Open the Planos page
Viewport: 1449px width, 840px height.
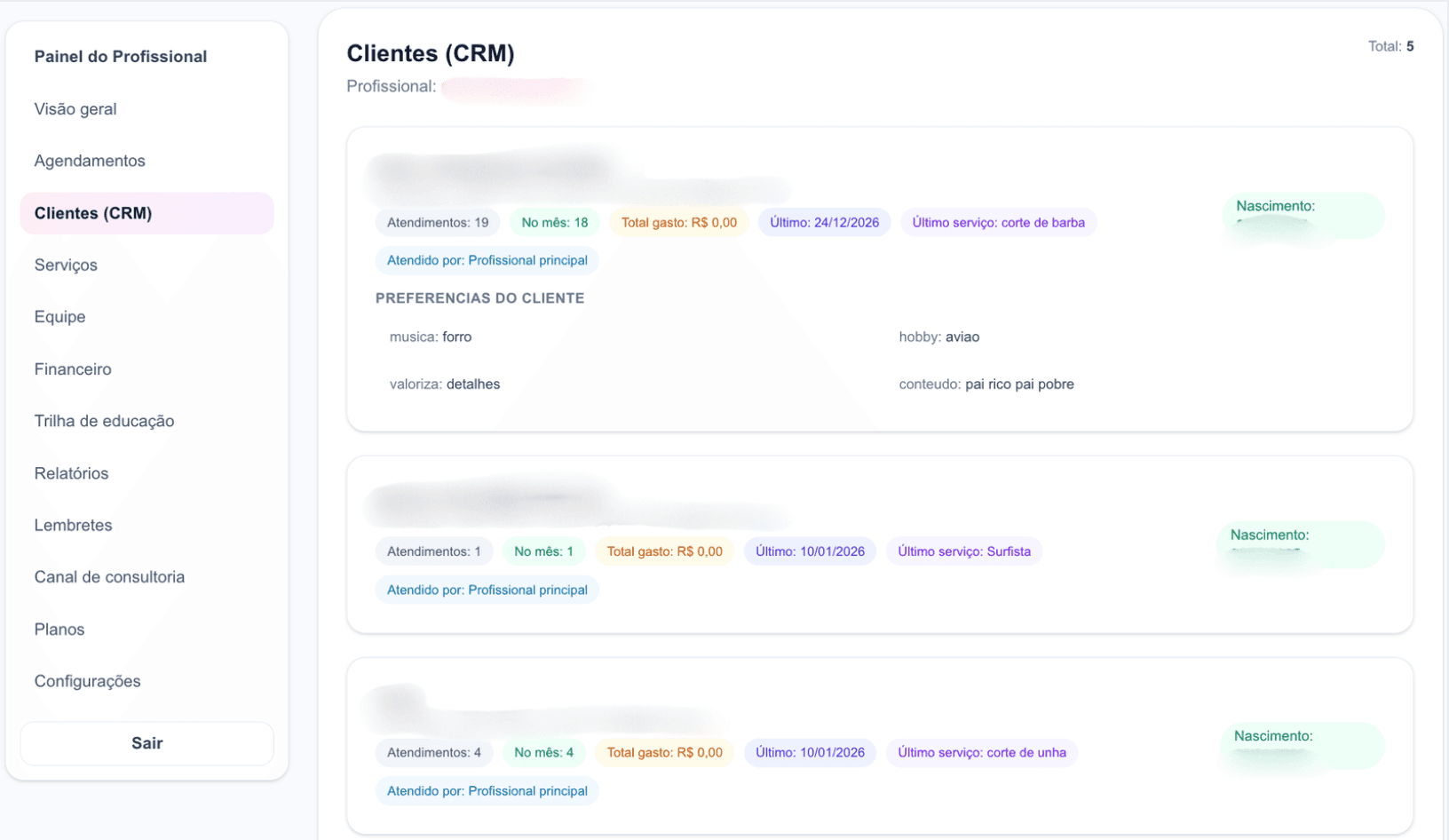pos(59,629)
